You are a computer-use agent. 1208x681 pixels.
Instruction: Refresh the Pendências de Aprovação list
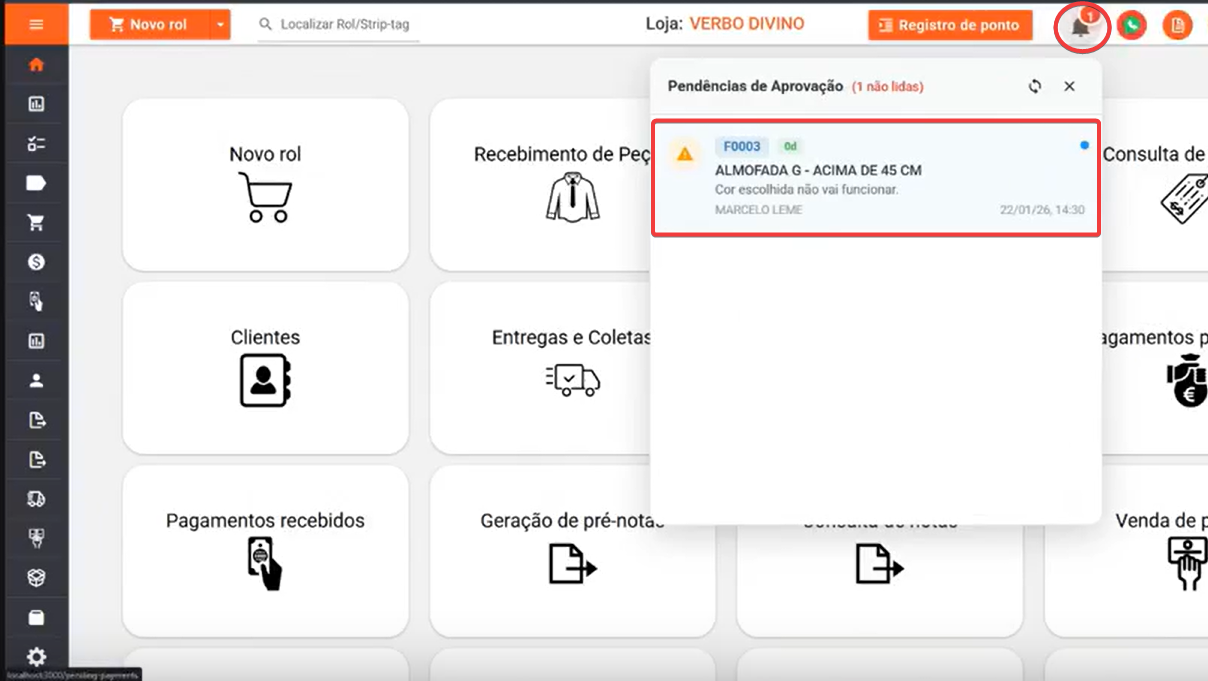(x=1035, y=87)
